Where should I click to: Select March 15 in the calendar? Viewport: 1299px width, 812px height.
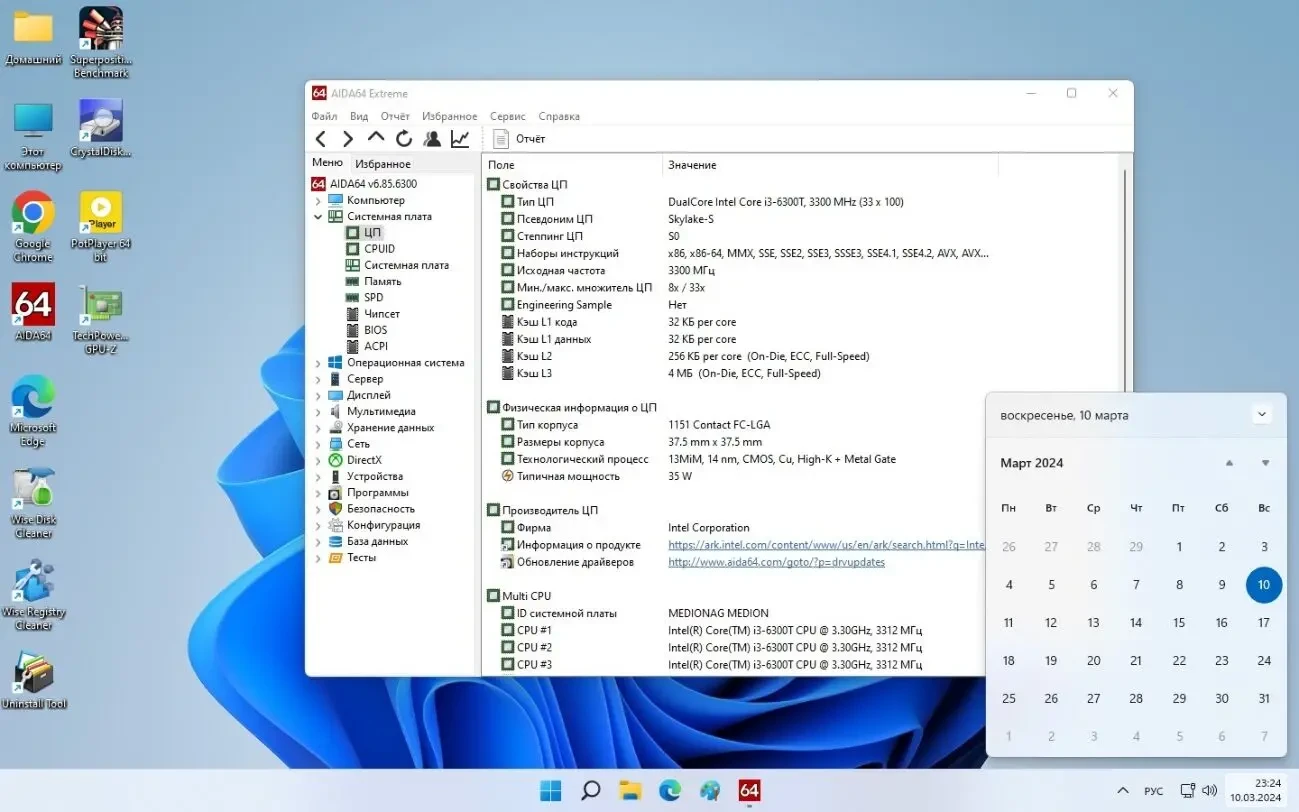tap(1179, 623)
